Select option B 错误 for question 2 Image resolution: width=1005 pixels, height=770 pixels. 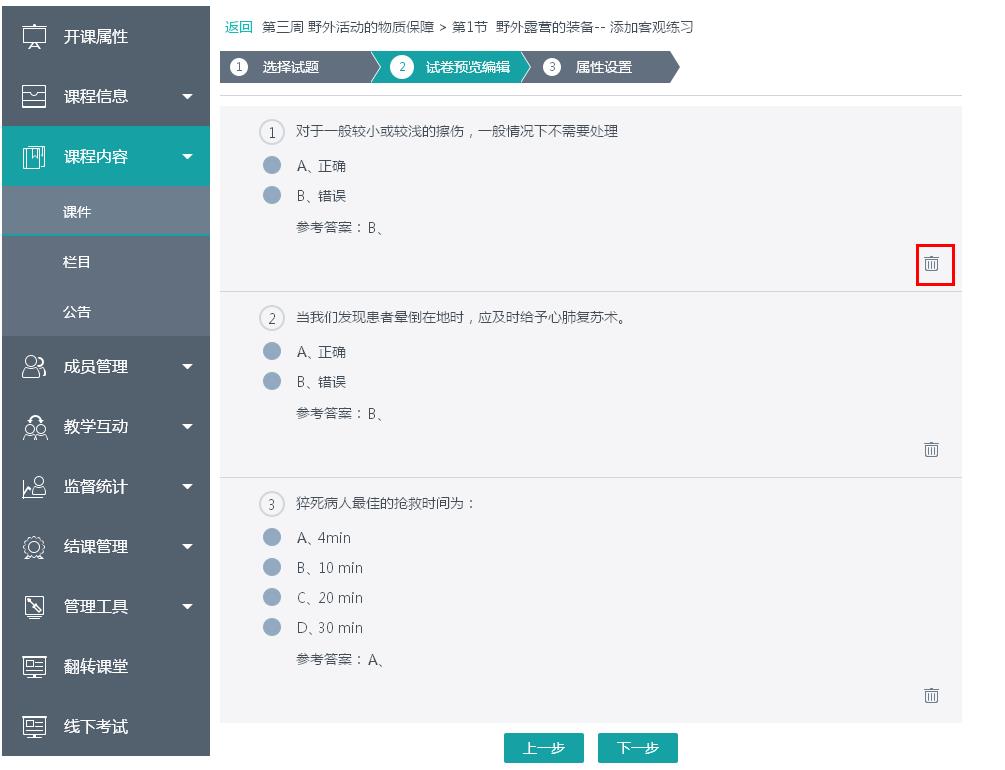(x=272, y=381)
